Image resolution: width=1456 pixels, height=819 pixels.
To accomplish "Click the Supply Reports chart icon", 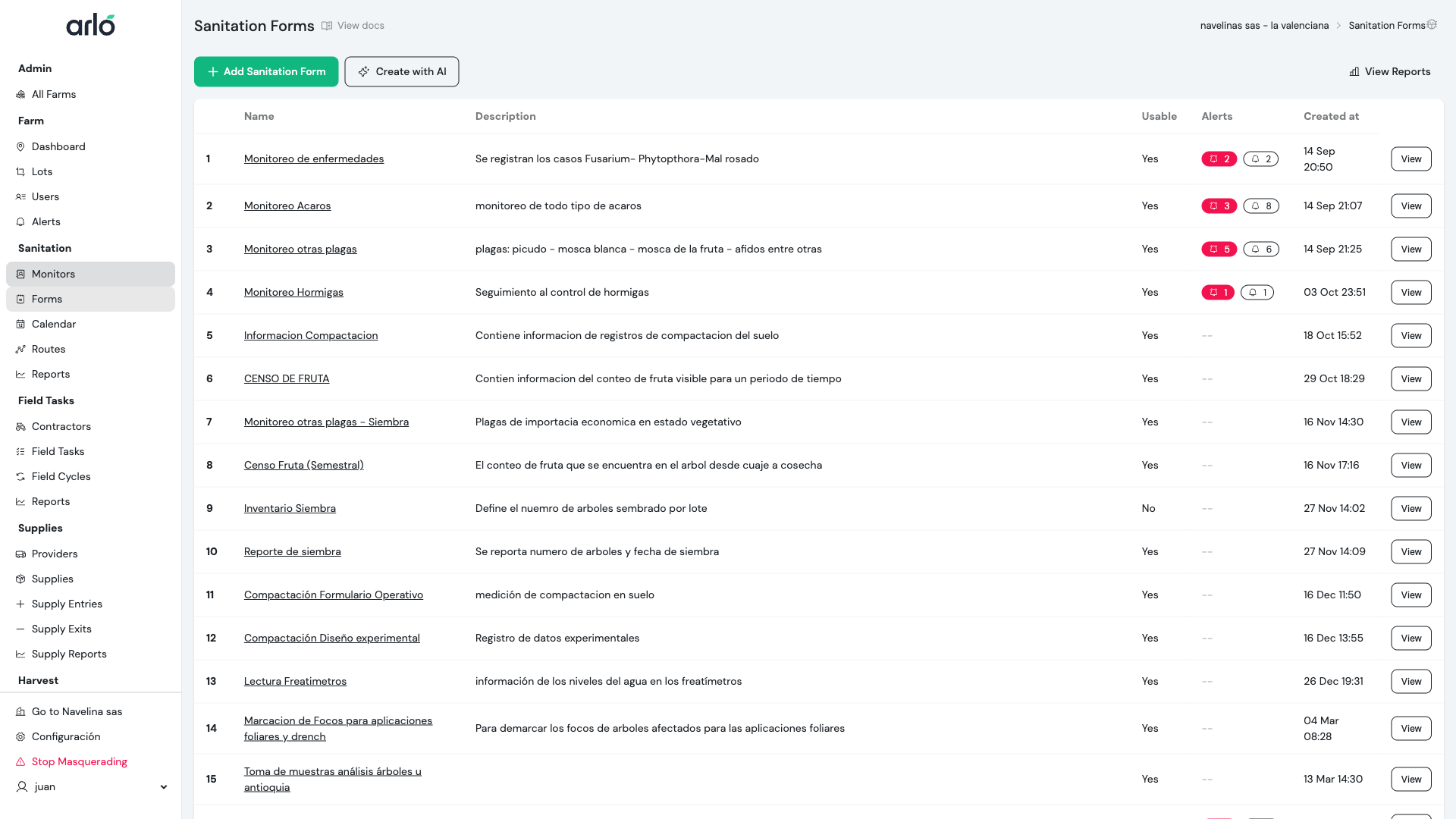I will click(20, 654).
